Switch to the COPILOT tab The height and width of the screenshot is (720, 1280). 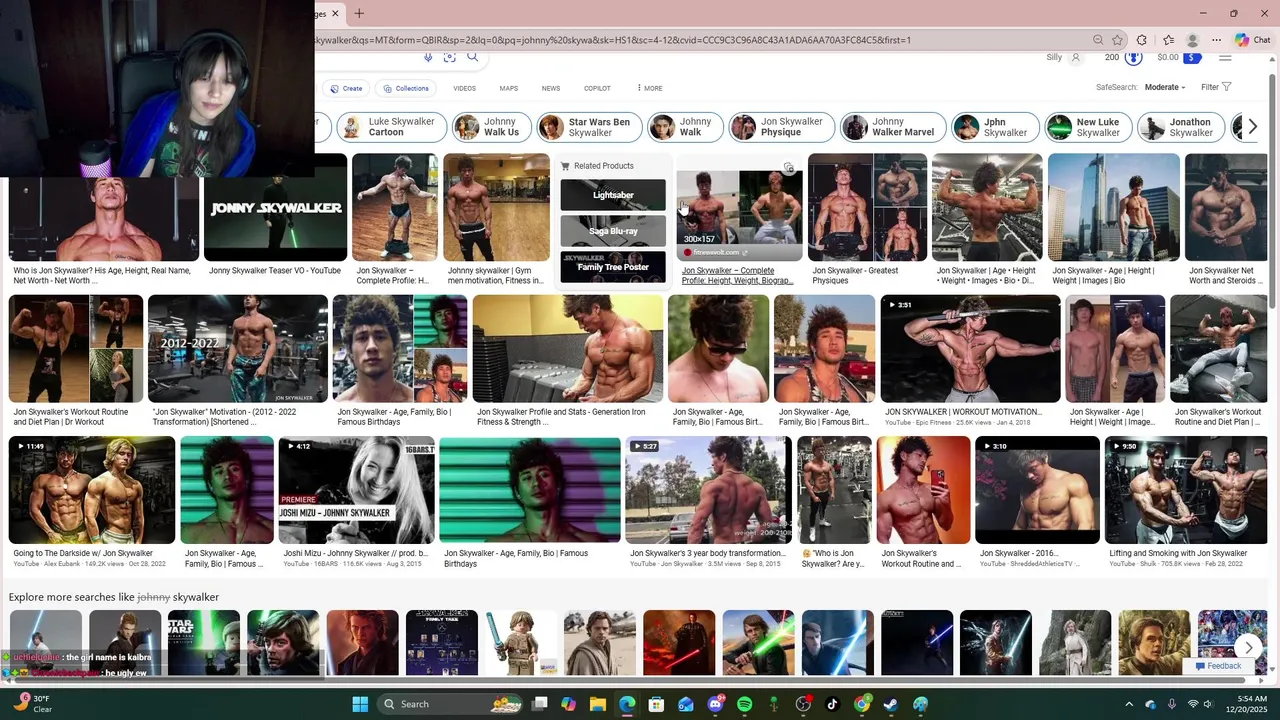(x=597, y=88)
